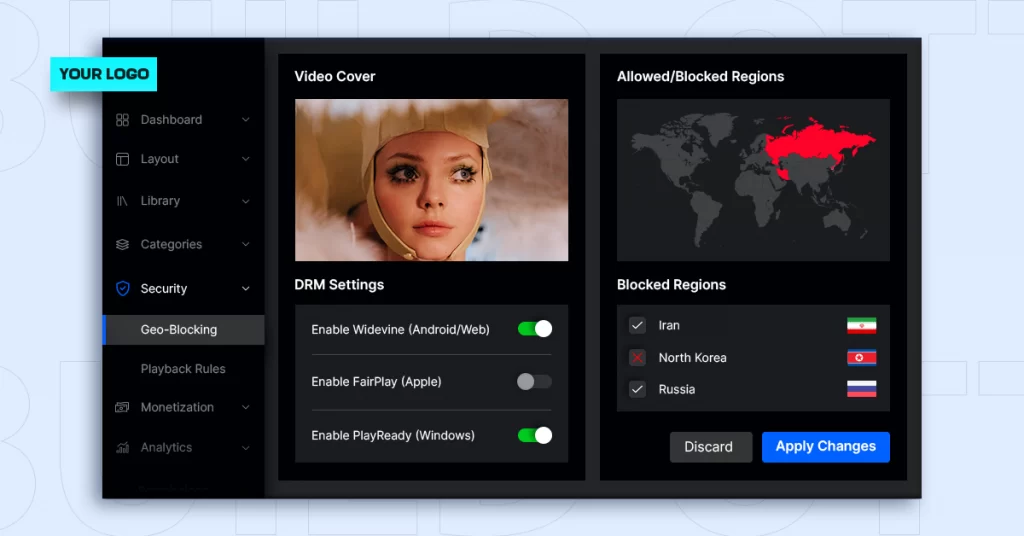Expand the Monetization chevron

pos(246,407)
